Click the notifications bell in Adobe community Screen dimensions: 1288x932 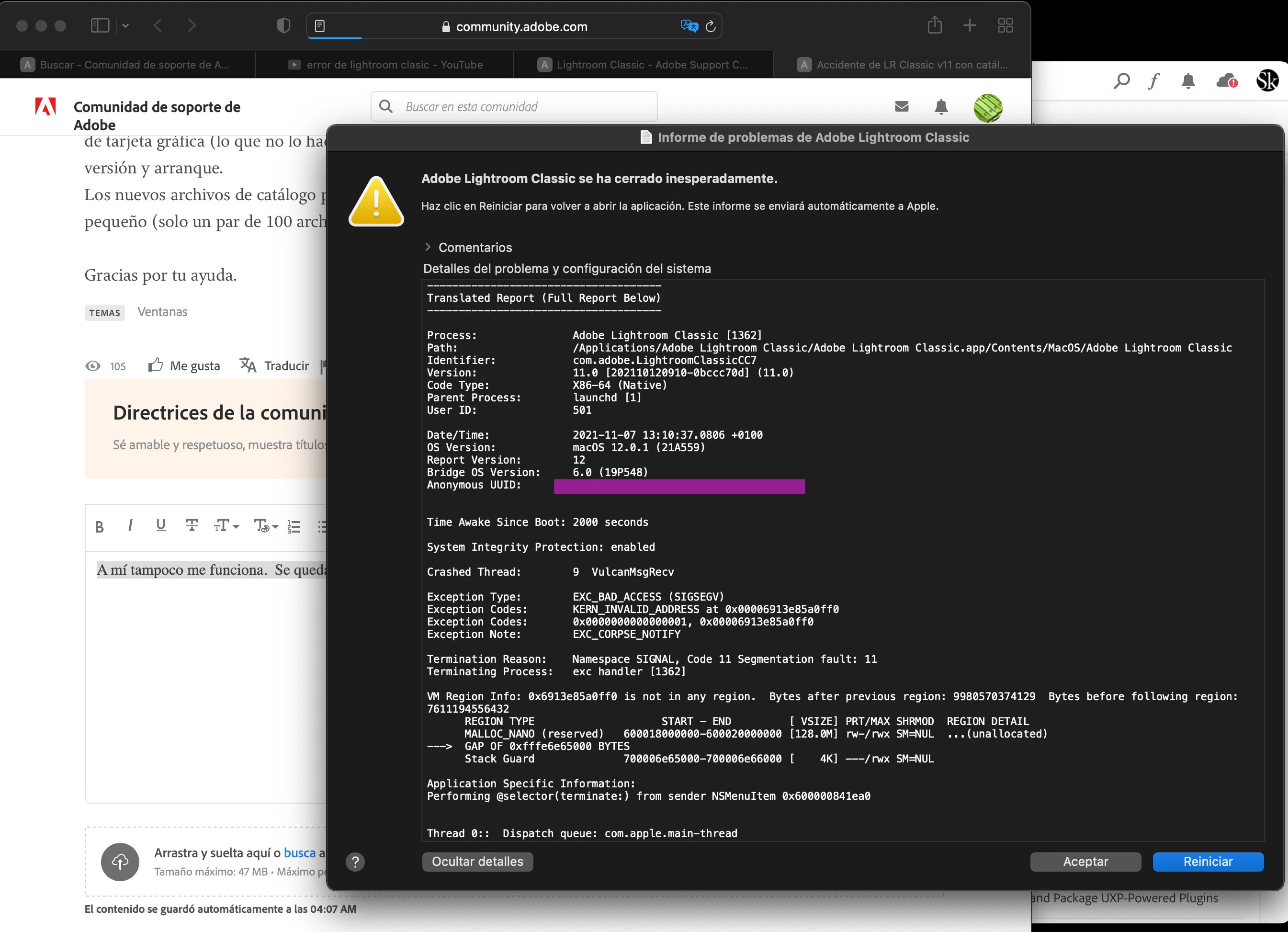pos(941,107)
